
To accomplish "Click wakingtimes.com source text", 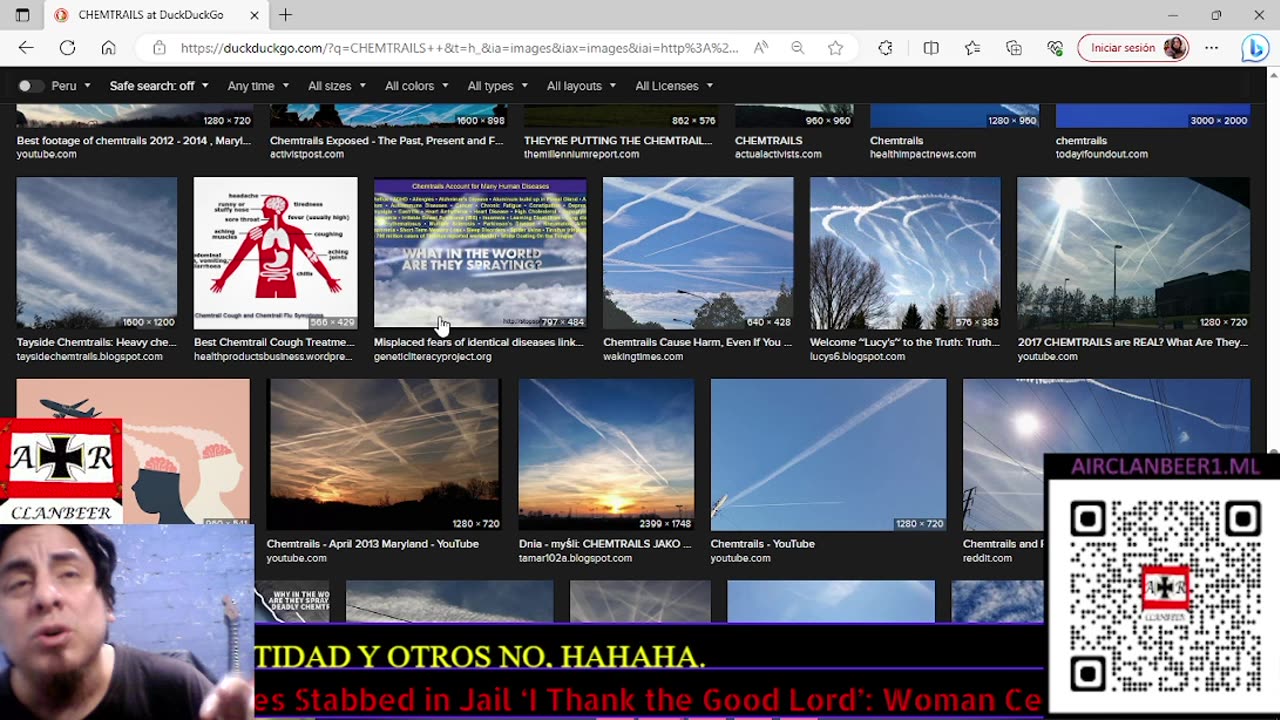I will [x=643, y=357].
